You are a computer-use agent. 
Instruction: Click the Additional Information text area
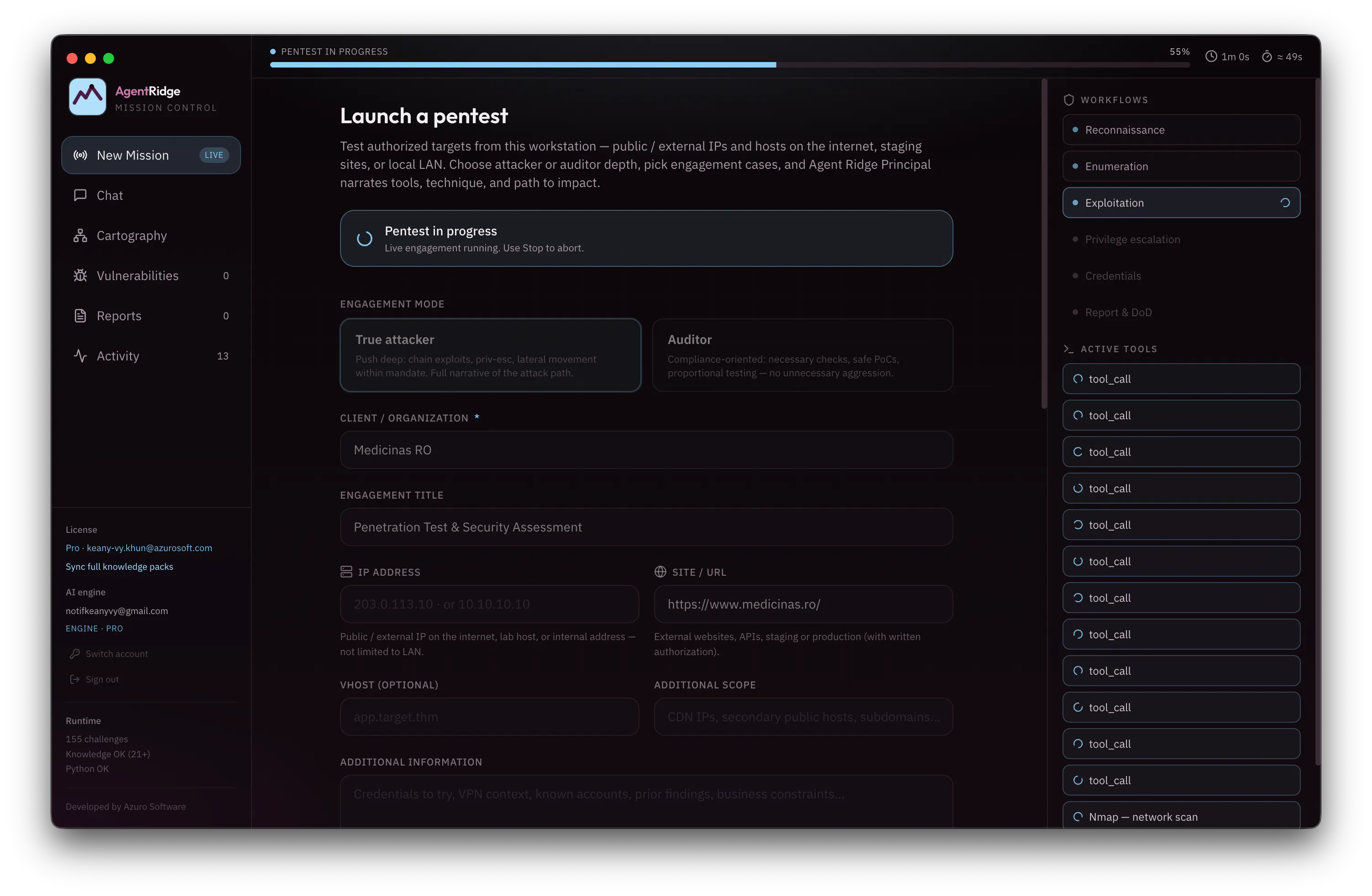click(x=646, y=802)
